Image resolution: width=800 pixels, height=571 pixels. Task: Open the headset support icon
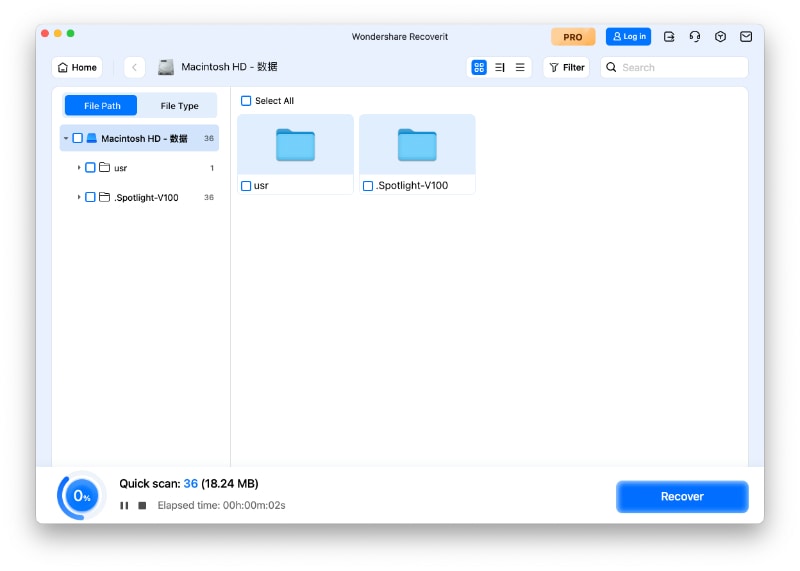point(694,37)
